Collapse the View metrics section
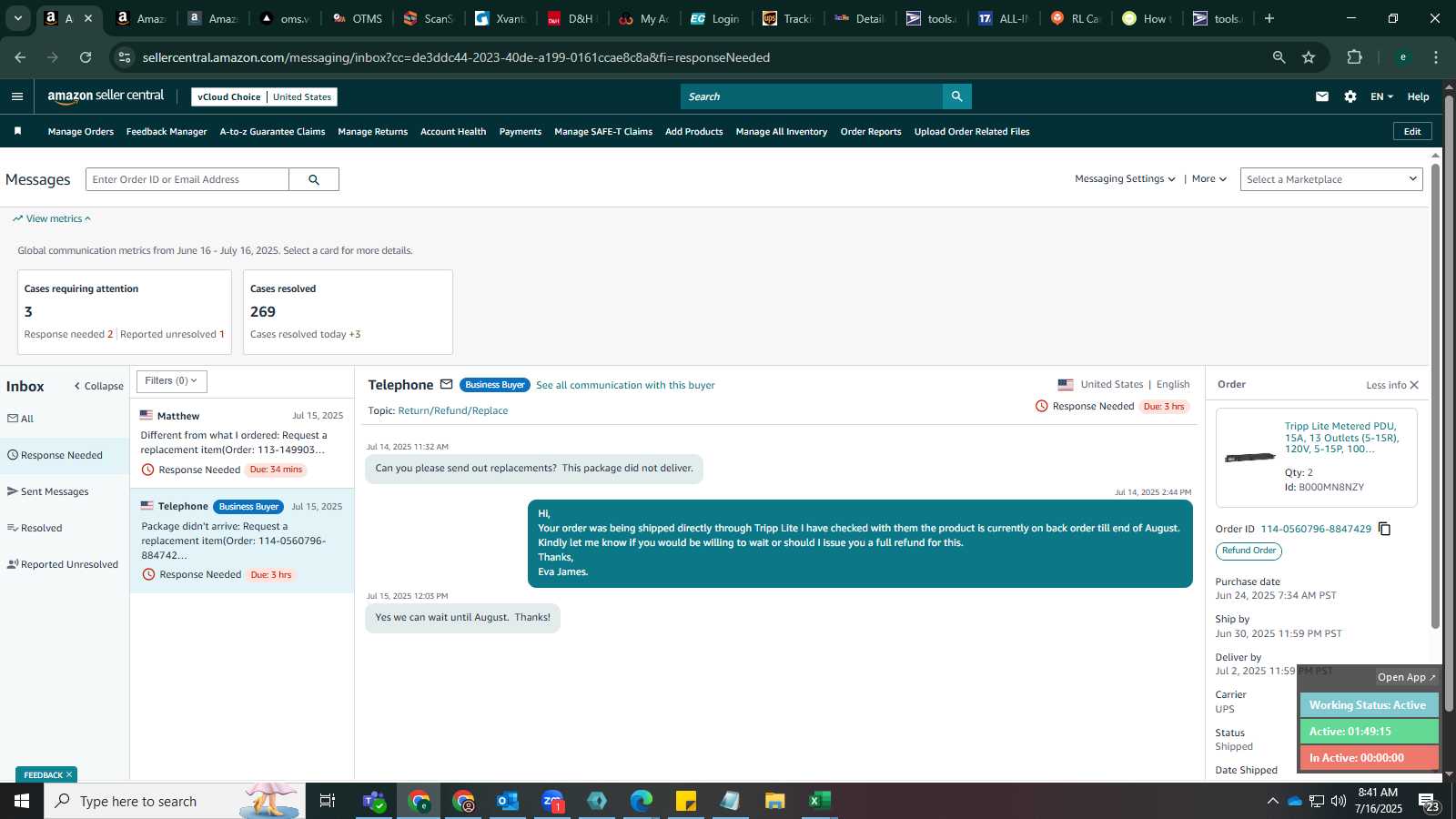Screen dimensions: 1456x819 coord(52,218)
